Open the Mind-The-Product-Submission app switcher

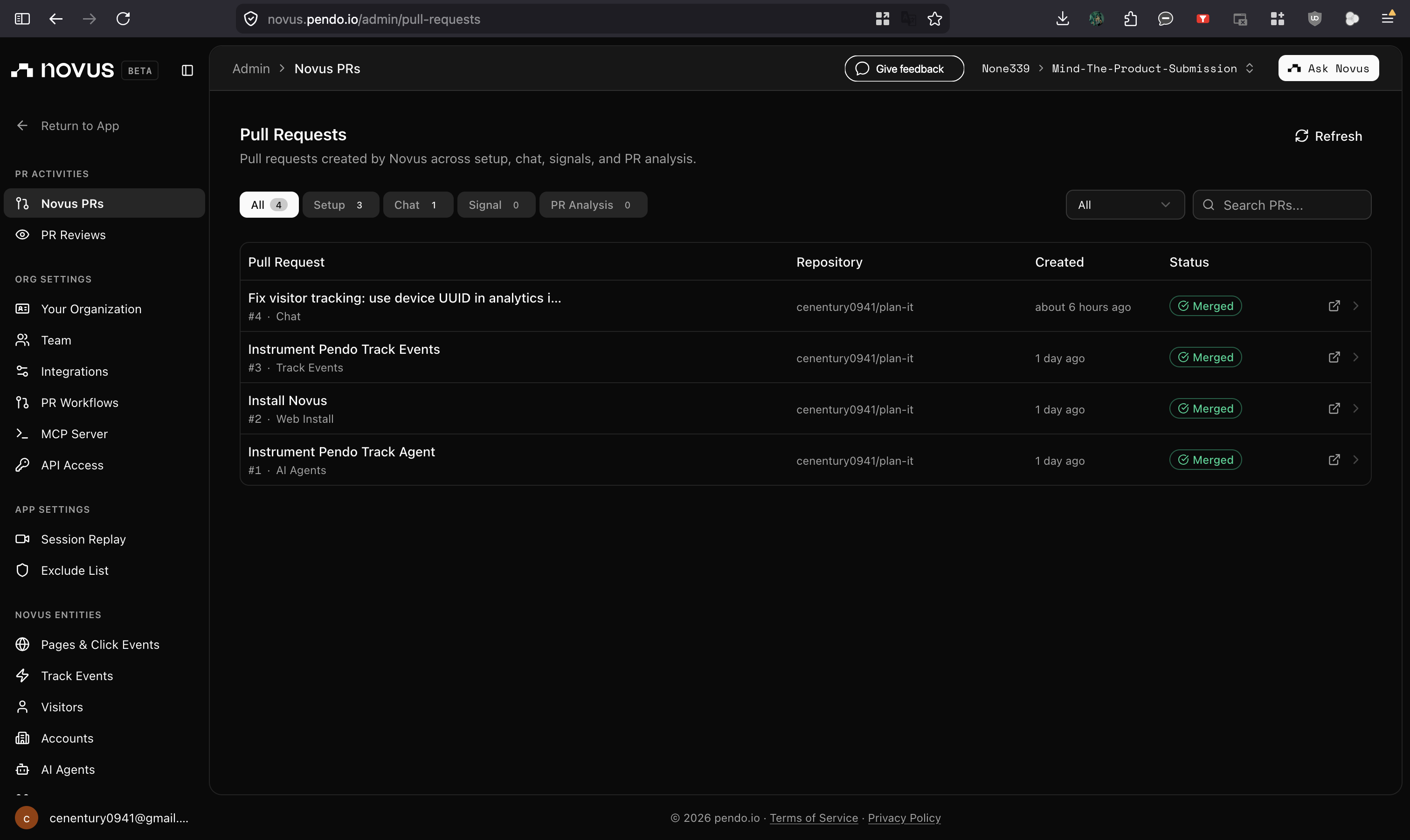[1153, 69]
